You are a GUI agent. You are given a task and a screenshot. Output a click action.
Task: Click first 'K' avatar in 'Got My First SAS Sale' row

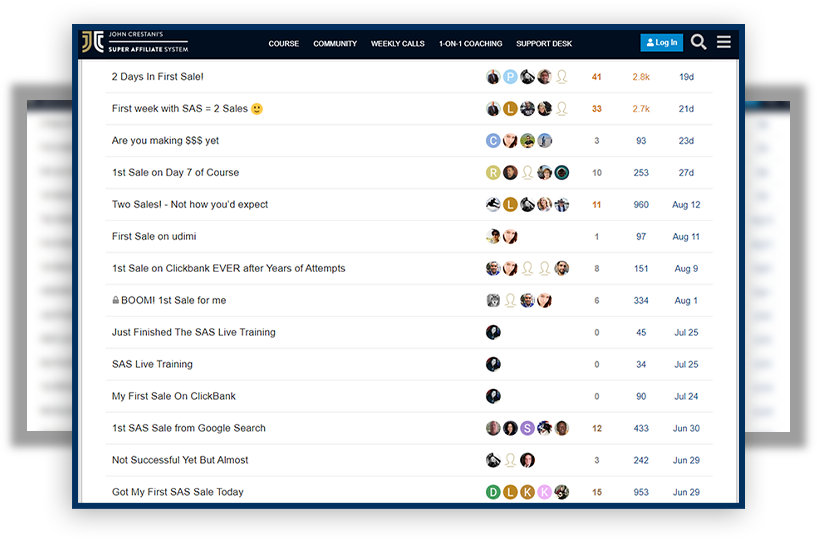pos(527,492)
